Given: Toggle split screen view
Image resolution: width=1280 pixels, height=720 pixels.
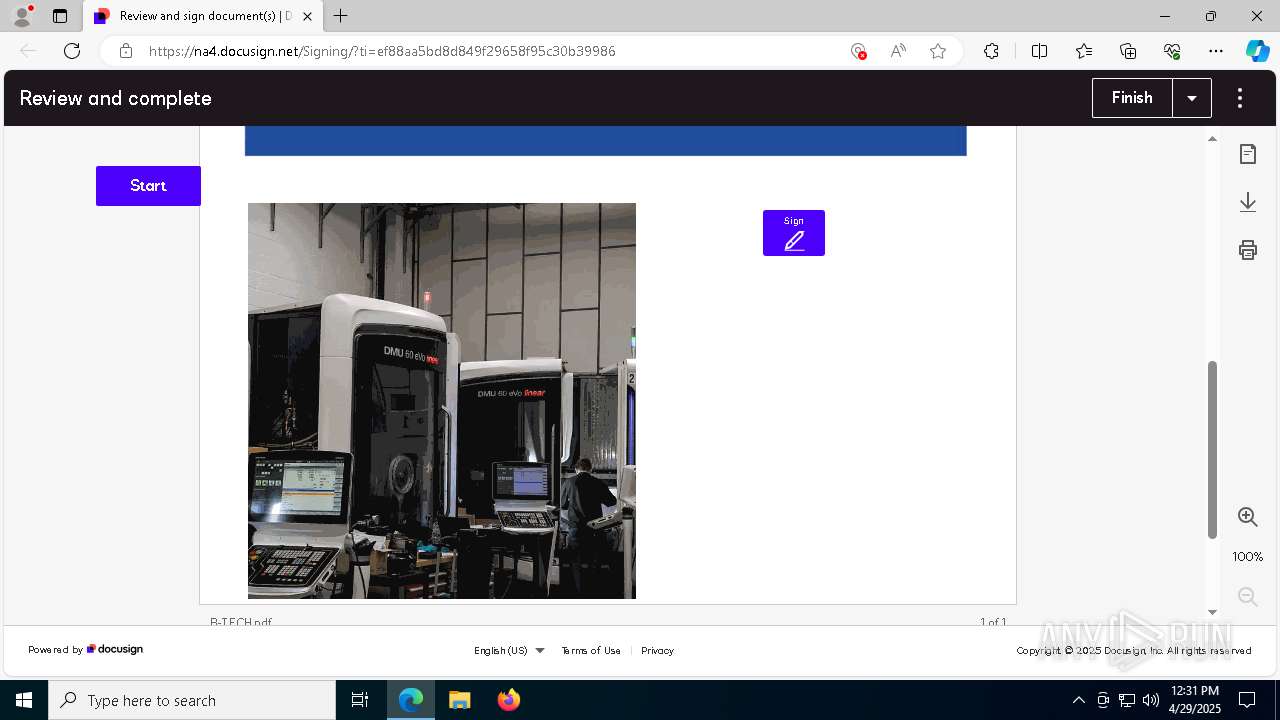Looking at the screenshot, I should pos(1039,51).
